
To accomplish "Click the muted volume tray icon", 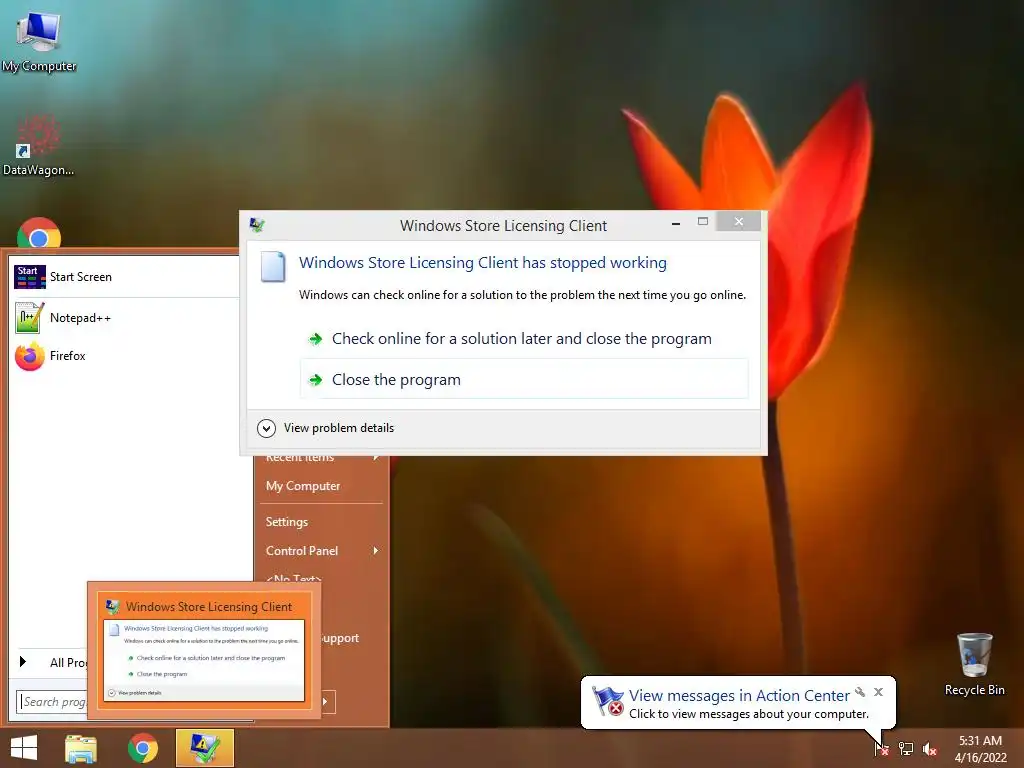I will [x=930, y=748].
